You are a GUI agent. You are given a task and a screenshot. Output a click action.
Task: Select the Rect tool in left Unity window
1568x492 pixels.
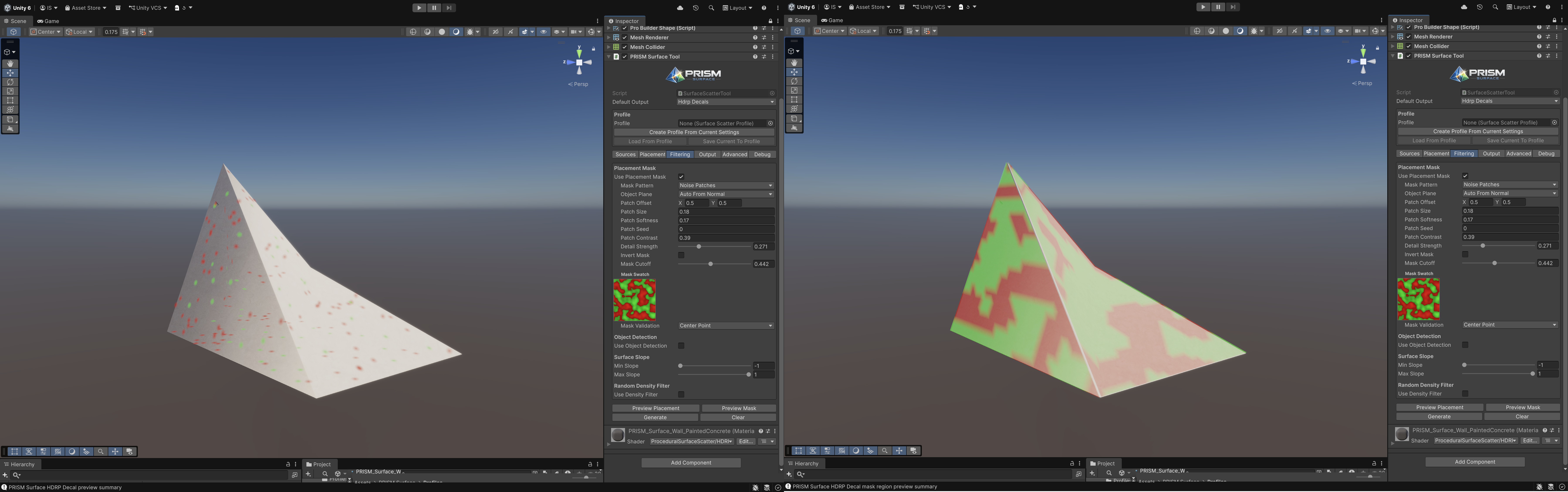pyautogui.click(x=10, y=100)
